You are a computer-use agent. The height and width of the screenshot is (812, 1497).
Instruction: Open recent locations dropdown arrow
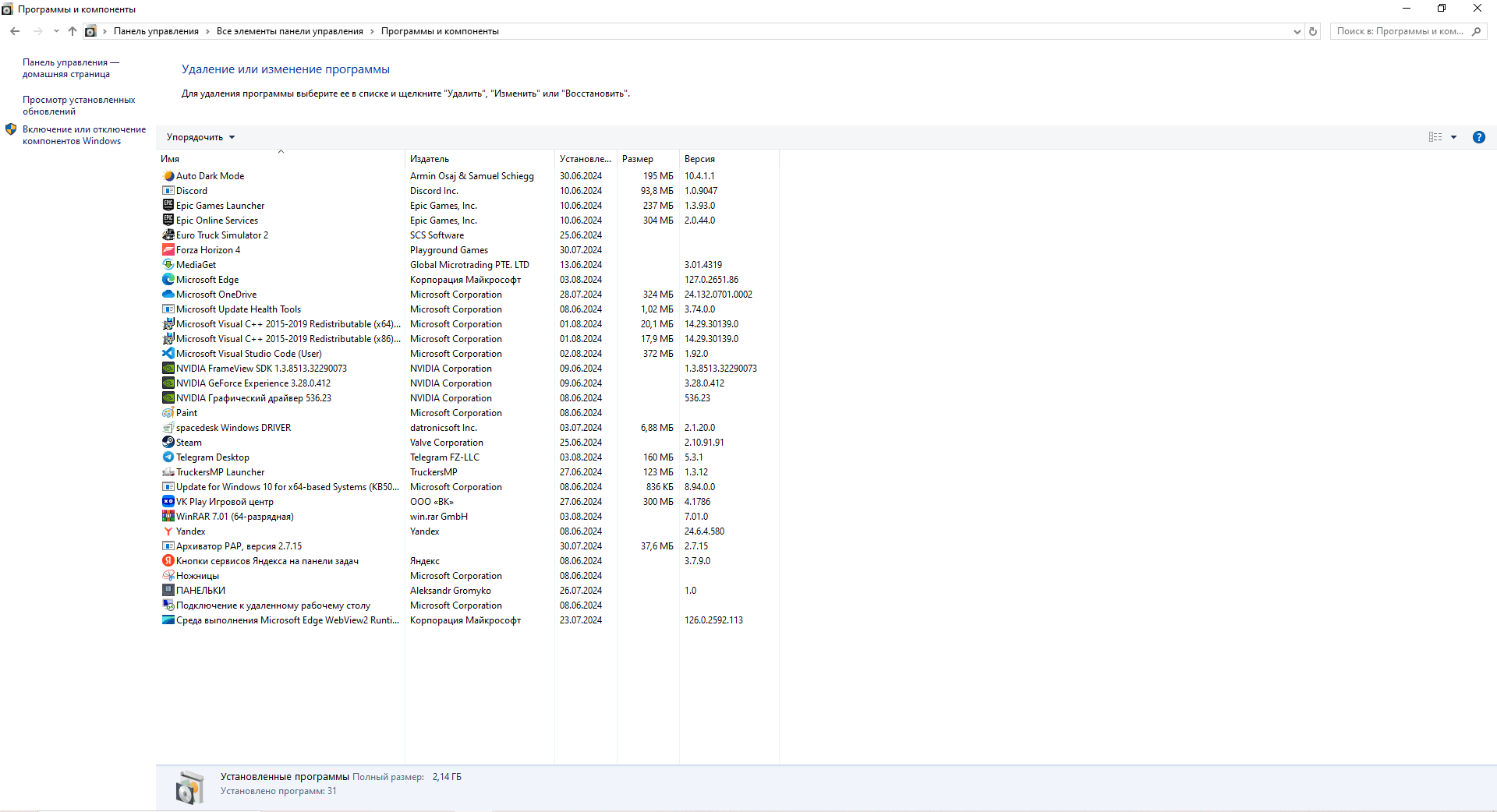coord(56,31)
